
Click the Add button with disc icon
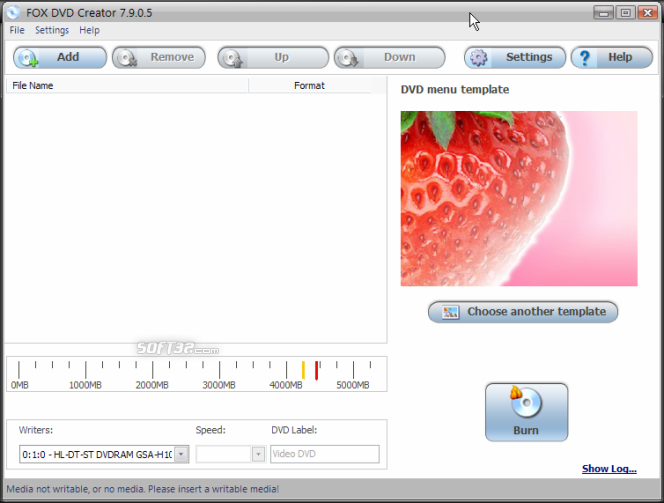click(x=60, y=57)
